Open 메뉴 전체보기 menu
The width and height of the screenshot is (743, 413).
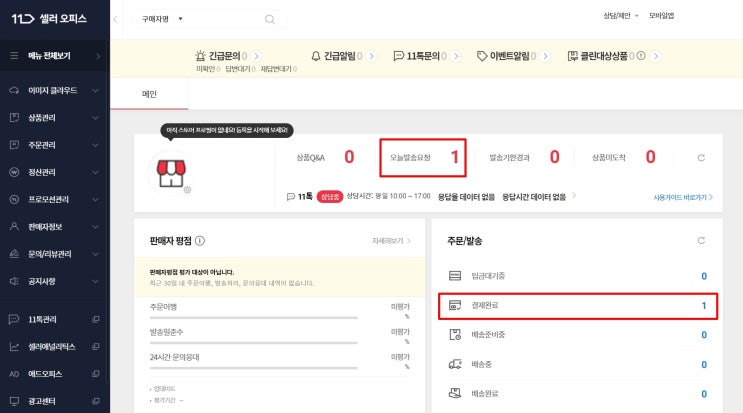pyautogui.click(x=55, y=56)
